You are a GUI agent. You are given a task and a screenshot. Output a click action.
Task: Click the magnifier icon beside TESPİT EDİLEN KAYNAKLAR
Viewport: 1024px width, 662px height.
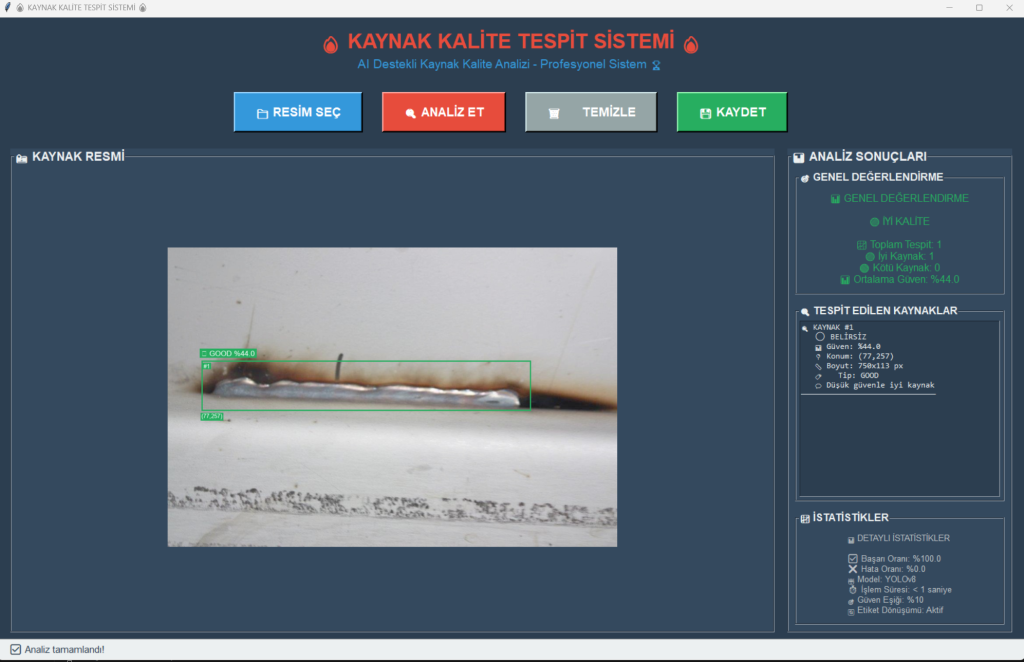click(805, 311)
